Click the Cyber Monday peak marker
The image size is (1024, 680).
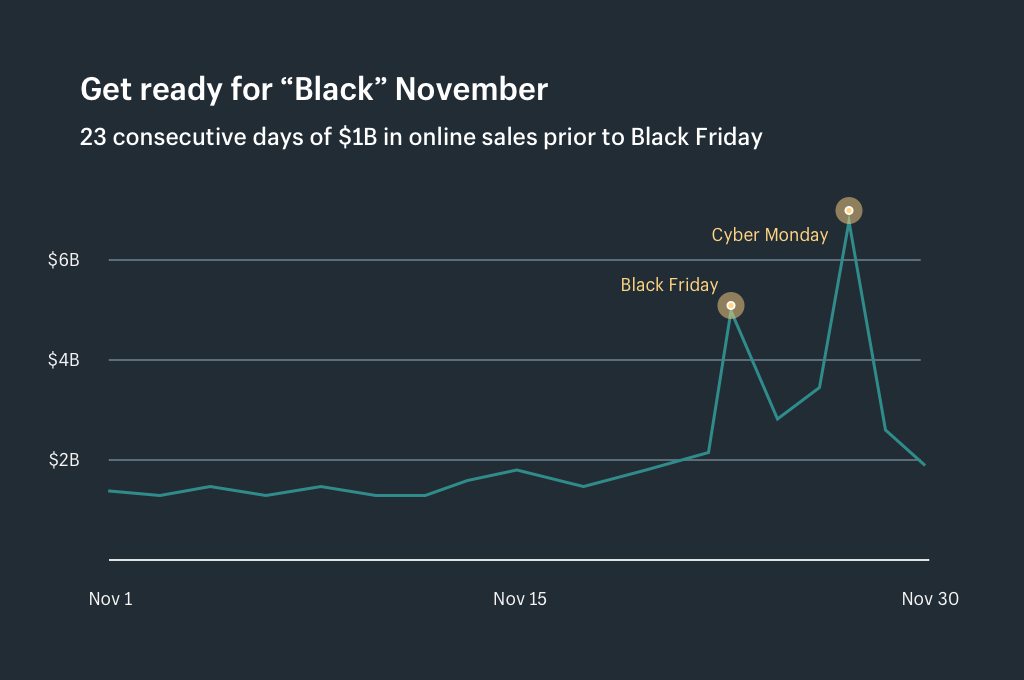coord(849,210)
